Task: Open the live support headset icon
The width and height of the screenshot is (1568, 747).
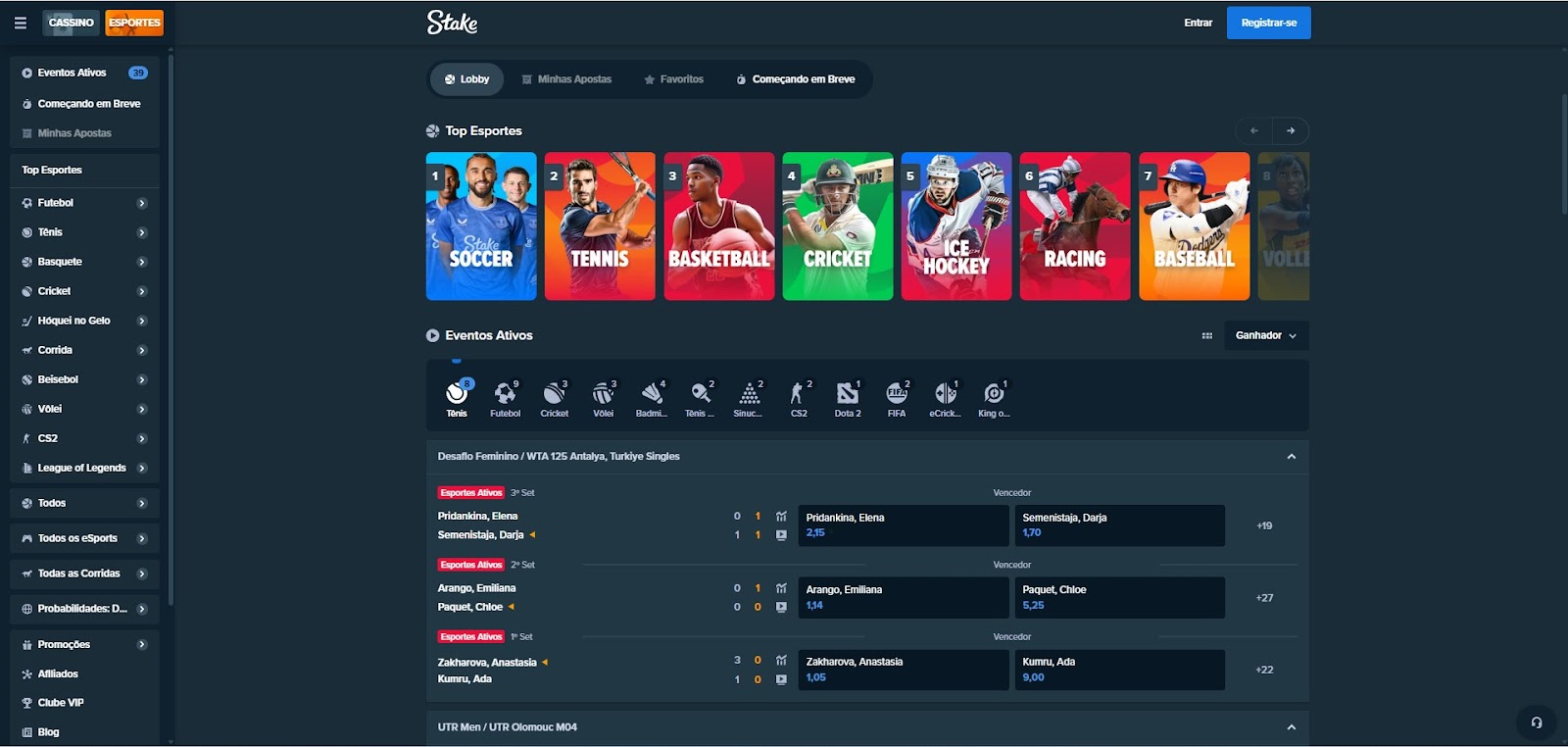Action: [1537, 722]
